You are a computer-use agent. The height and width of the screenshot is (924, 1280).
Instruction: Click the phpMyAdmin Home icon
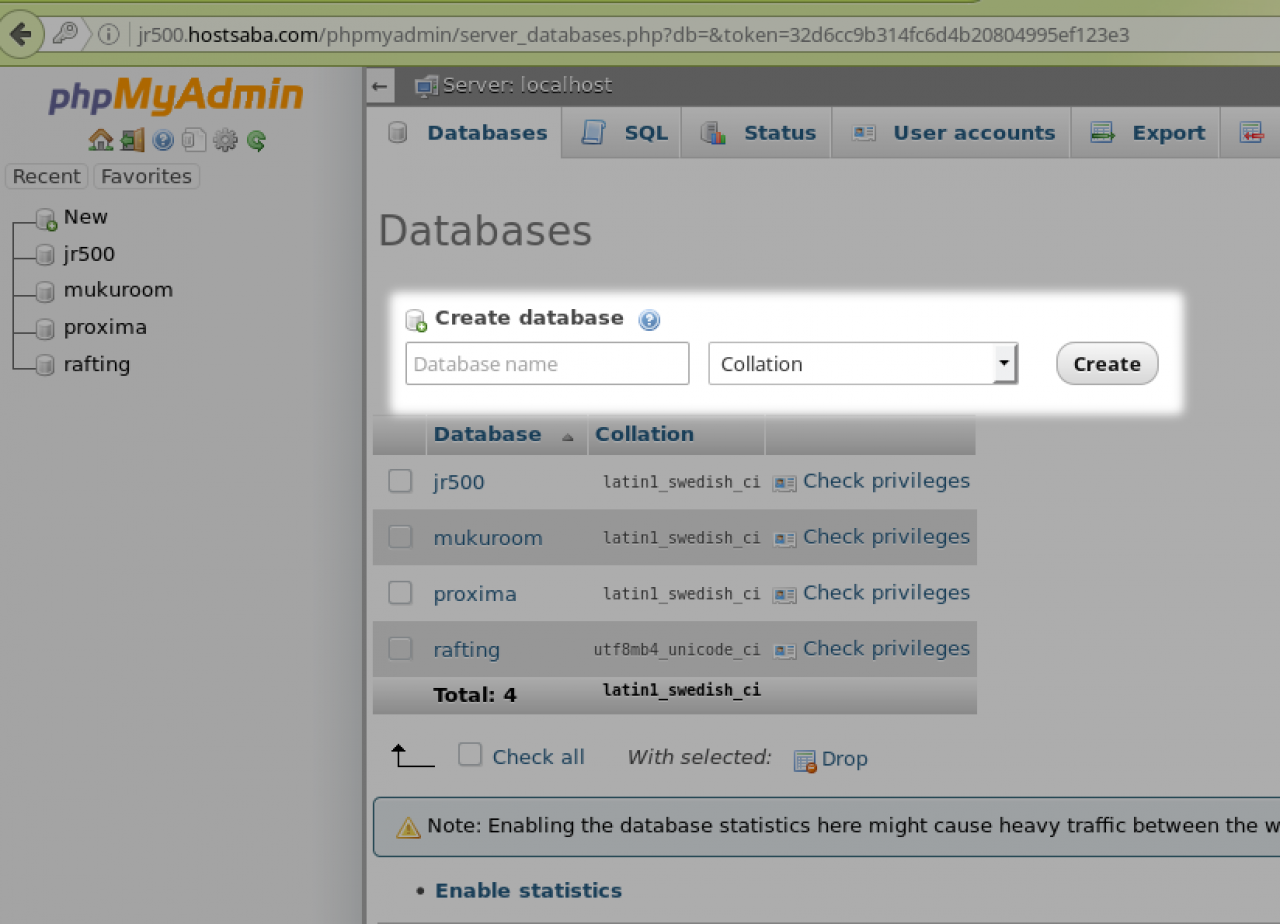100,140
